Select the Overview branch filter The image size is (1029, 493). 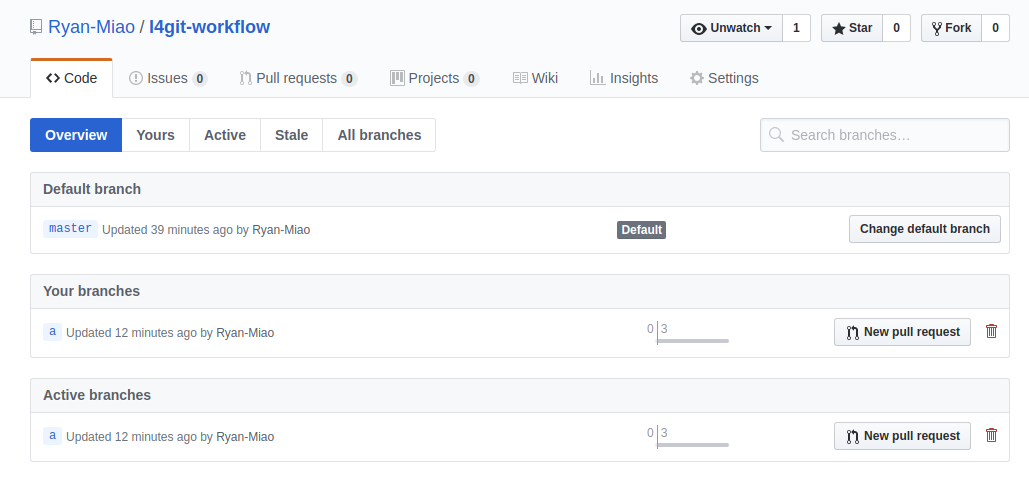76,135
